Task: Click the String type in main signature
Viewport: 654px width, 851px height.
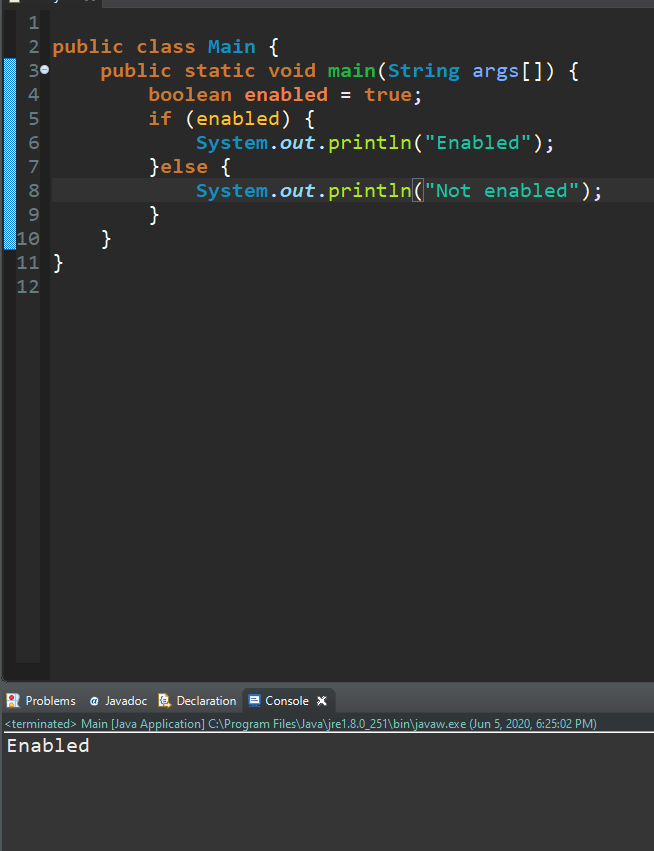Action: pos(423,71)
